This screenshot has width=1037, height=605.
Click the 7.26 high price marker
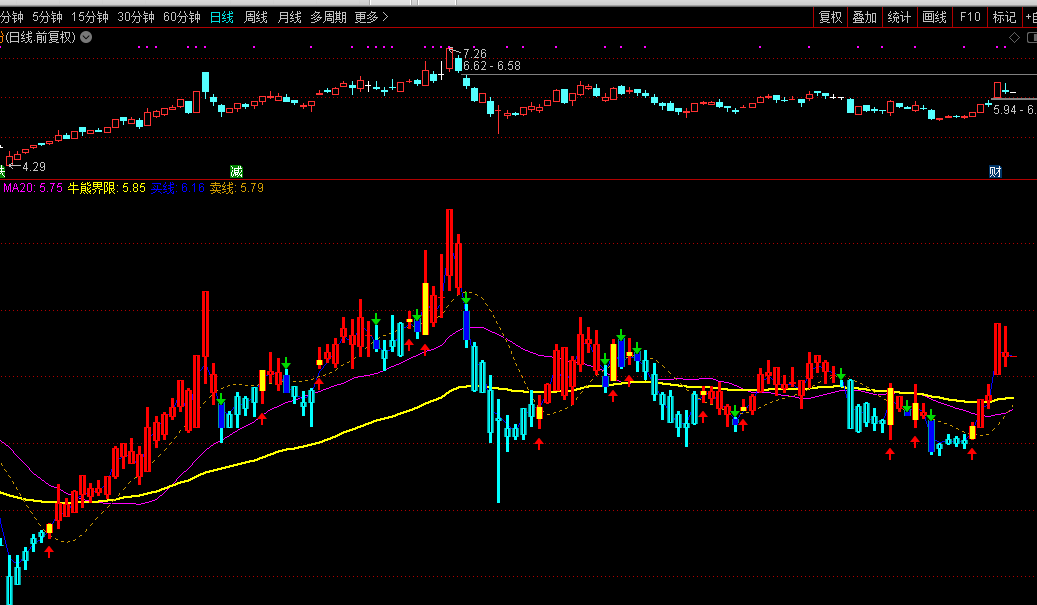tap(475, 53)
